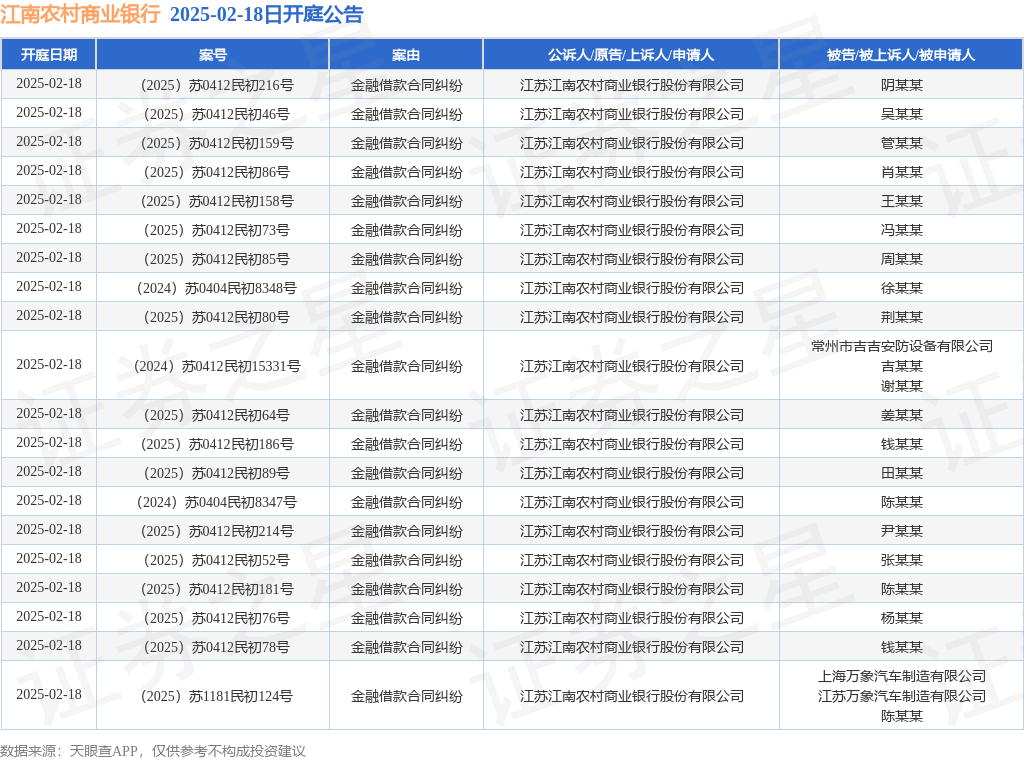Select the heading text 2025-02-18日开庭公告
The width and height of the screenshot is (1024, 760).
point(266,14)
